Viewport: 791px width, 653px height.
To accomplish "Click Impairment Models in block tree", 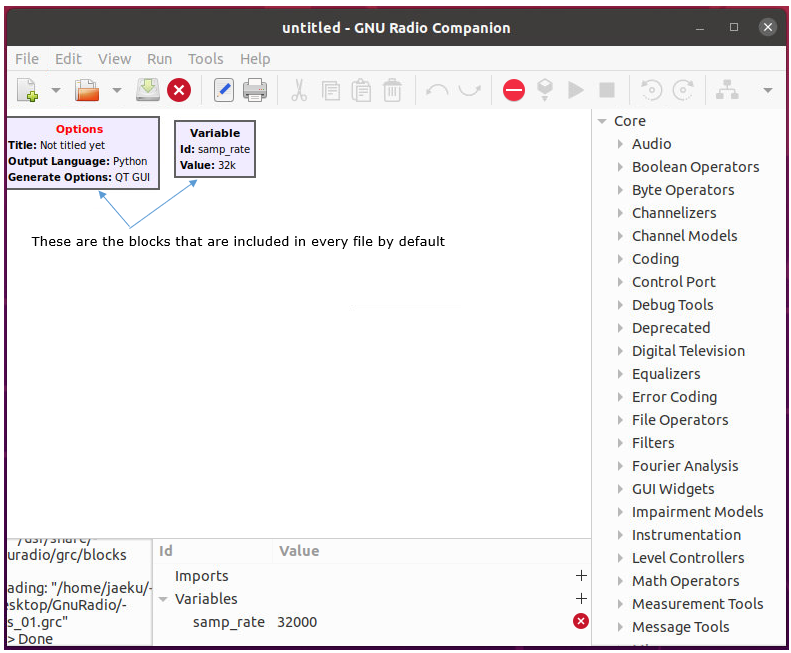I will pos(697,512).
